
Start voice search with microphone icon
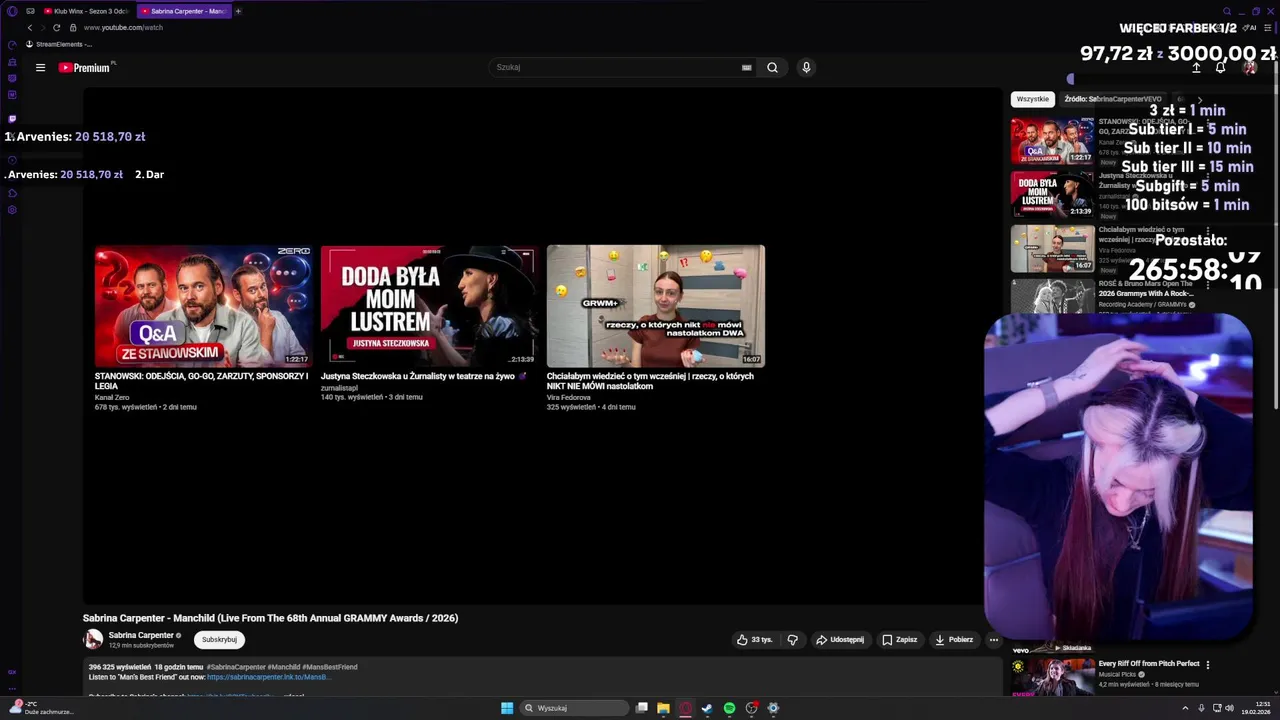coord(806,67)
